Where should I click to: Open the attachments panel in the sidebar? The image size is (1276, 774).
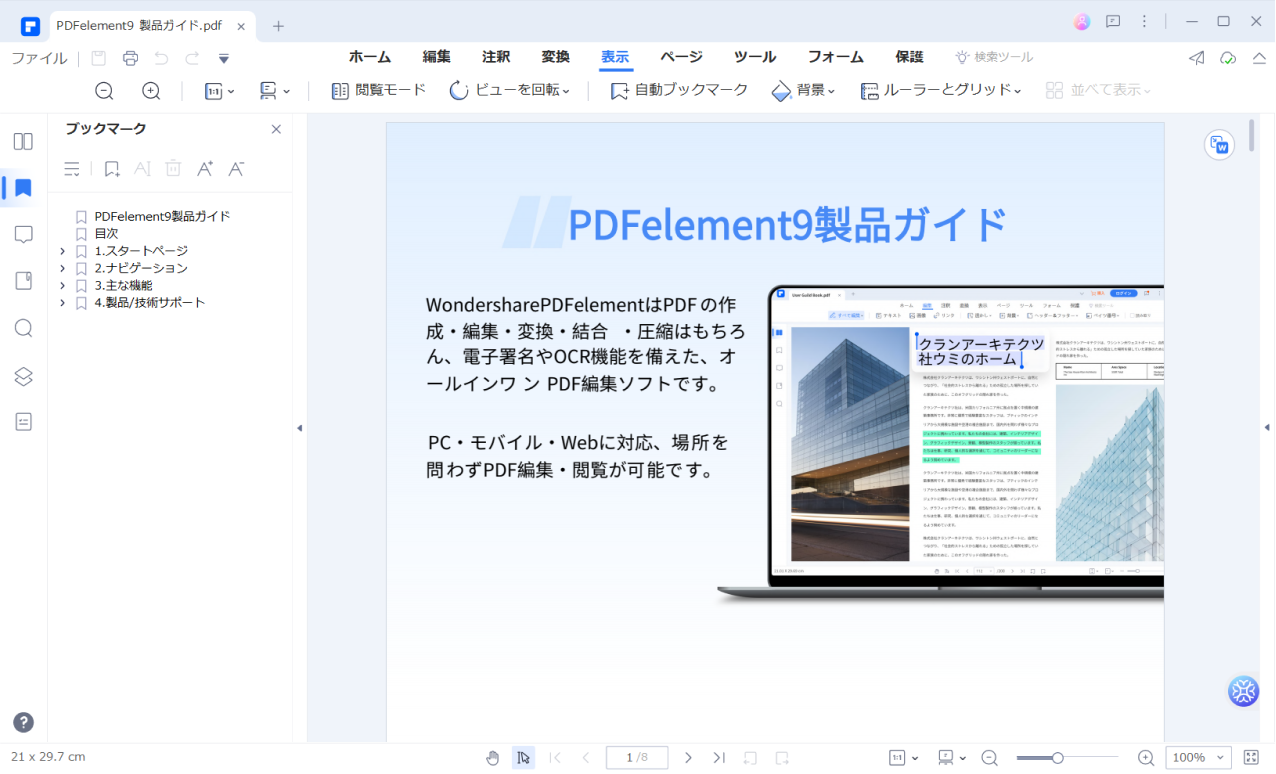point(23,281)
